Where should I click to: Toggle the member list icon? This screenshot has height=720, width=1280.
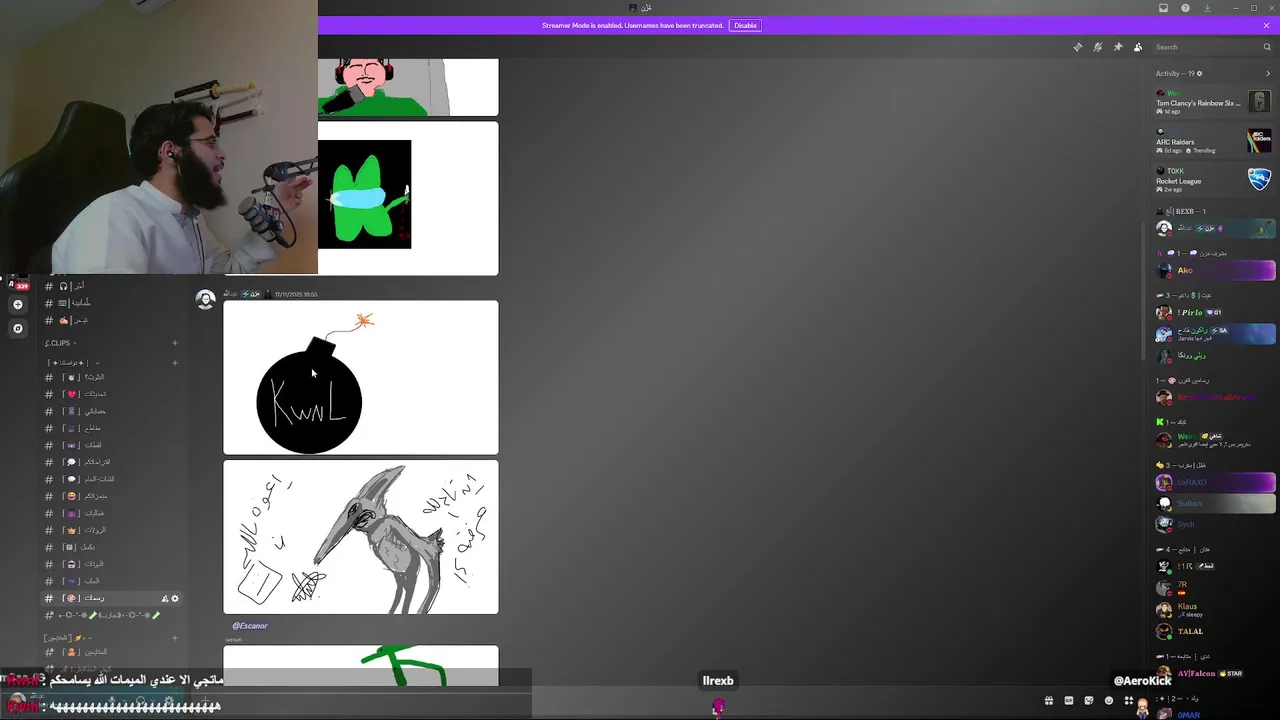[x=1138, y=47]
